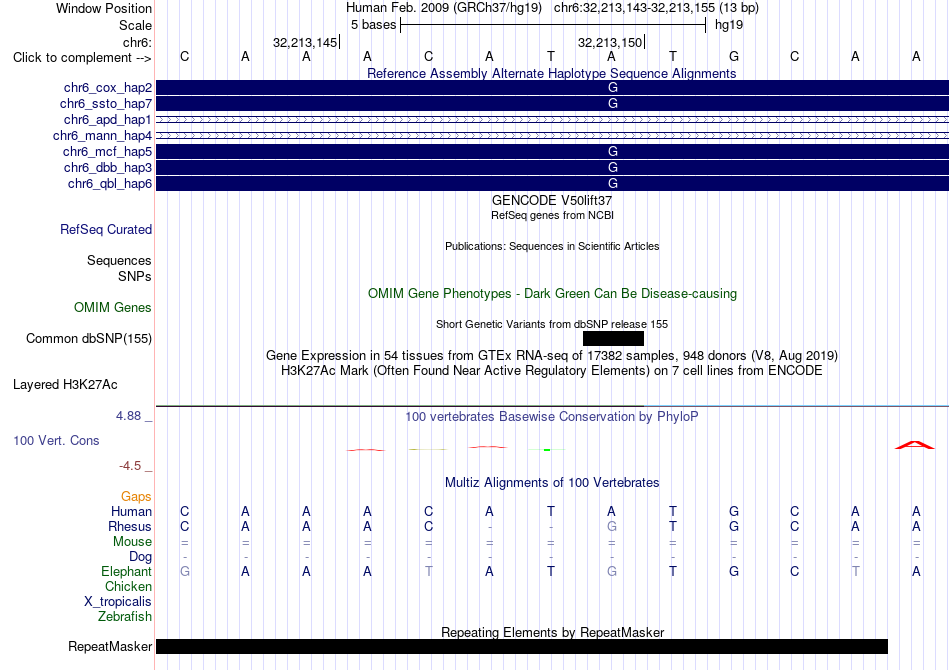The image size is (950, 670).
Task: Click the orange Gaps label
Action: pyautogui.click(x=136, y=497)
